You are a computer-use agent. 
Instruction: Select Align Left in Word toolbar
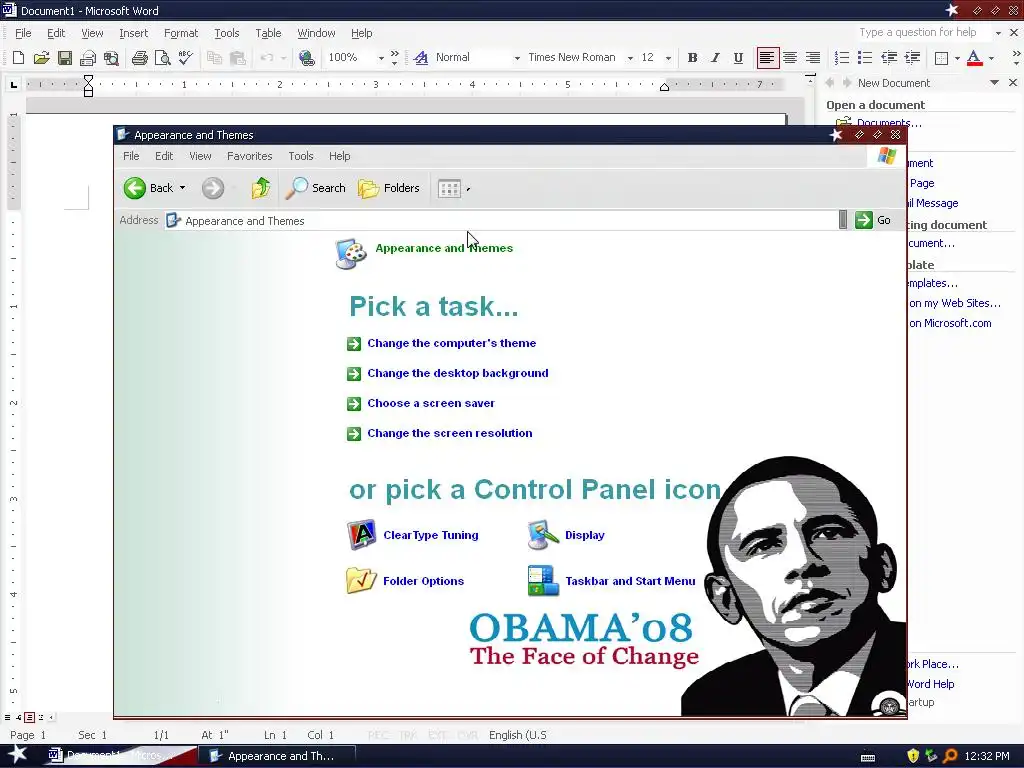767,58
